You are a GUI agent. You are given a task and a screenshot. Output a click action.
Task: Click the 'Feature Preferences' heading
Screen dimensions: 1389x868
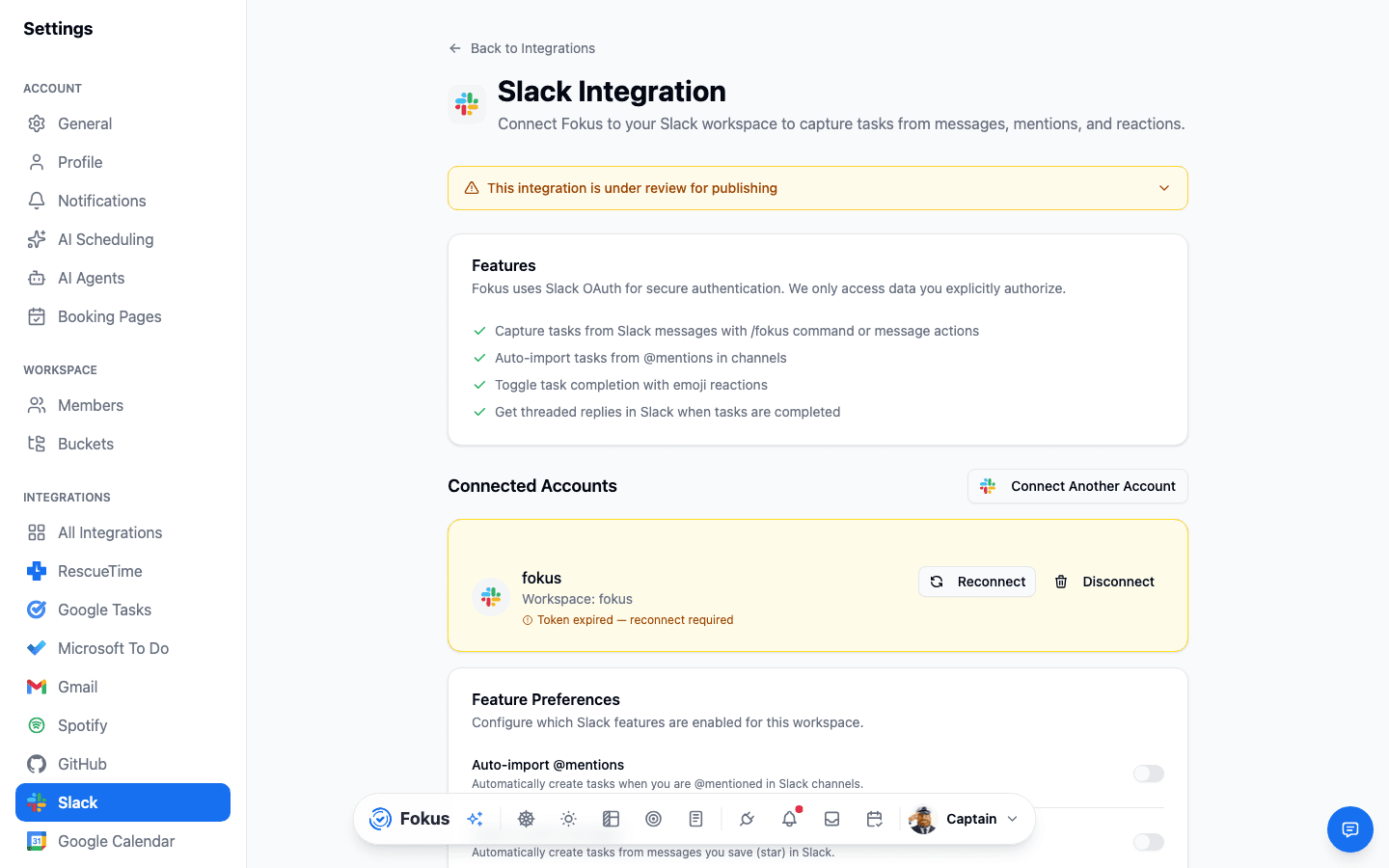coord(546,699)
